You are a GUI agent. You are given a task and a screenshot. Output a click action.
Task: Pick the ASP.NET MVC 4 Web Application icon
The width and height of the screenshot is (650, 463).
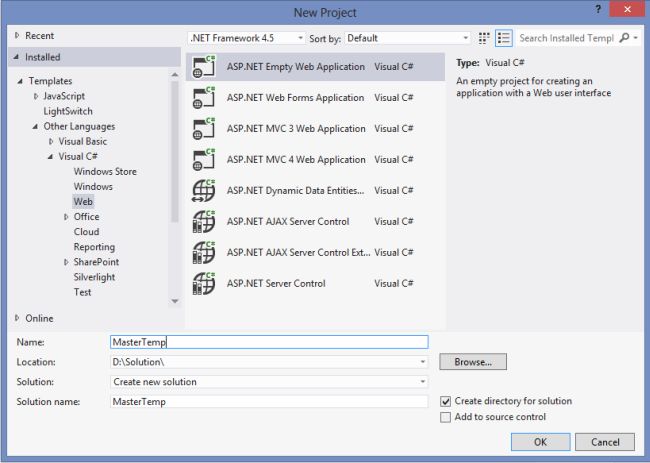point(204,160)
